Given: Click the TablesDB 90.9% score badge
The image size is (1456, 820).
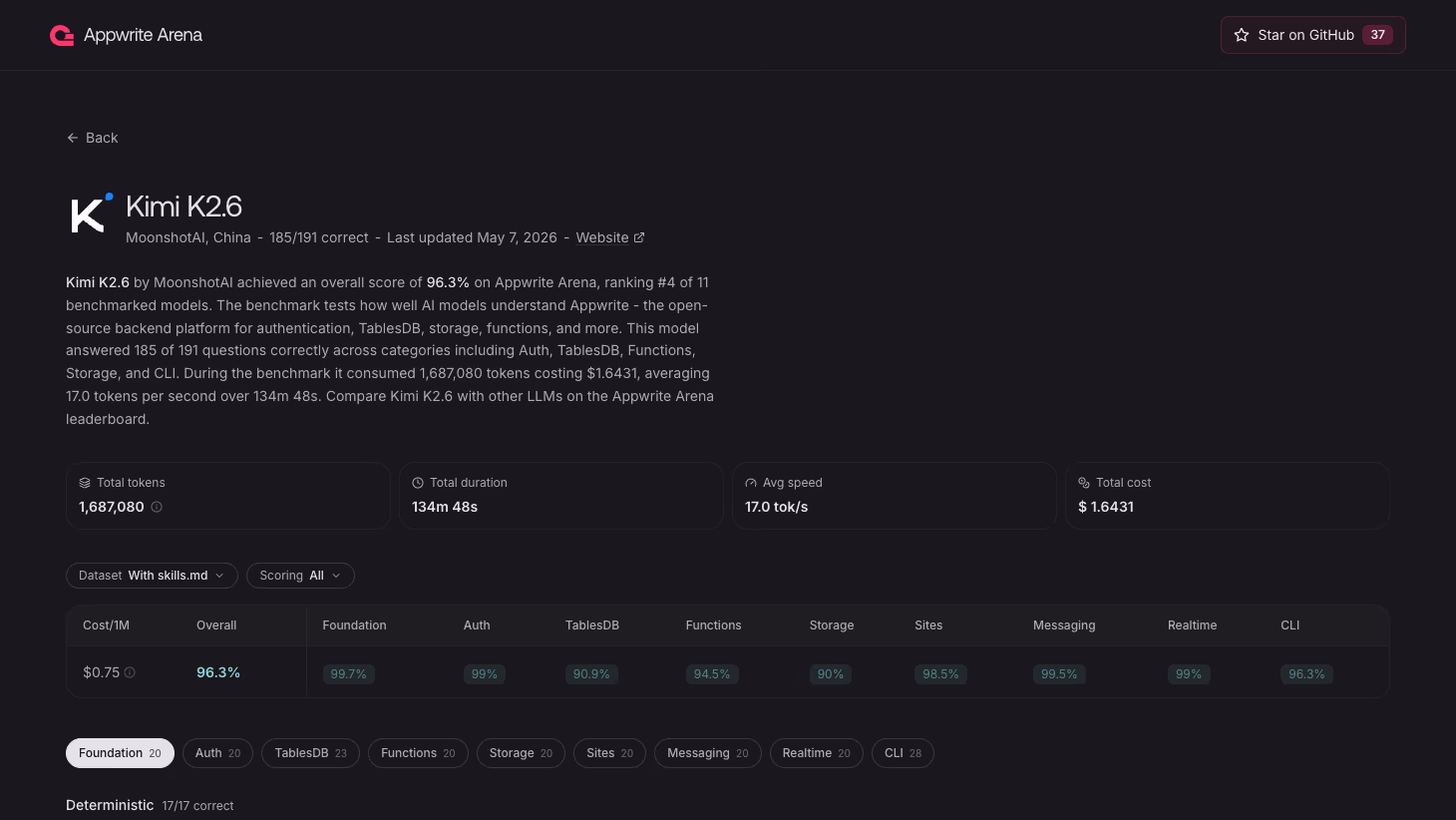Looking at the screenshot, I should pyautogui.click(x=591, y=674).
